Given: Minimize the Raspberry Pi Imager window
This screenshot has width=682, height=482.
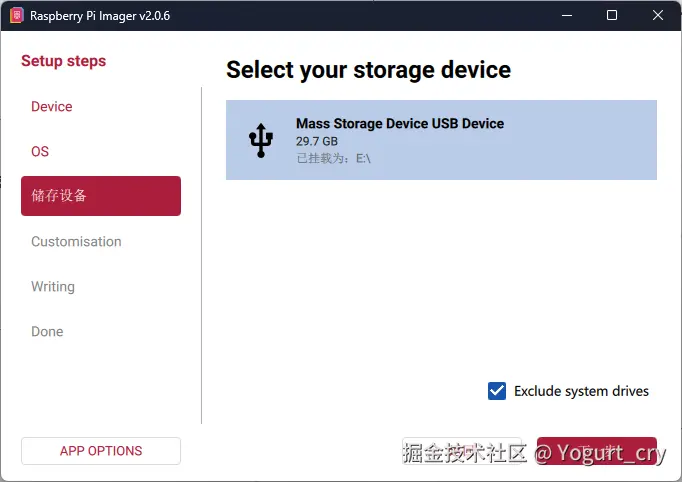Looking at the screenshot, I should (x=567, y=16).
